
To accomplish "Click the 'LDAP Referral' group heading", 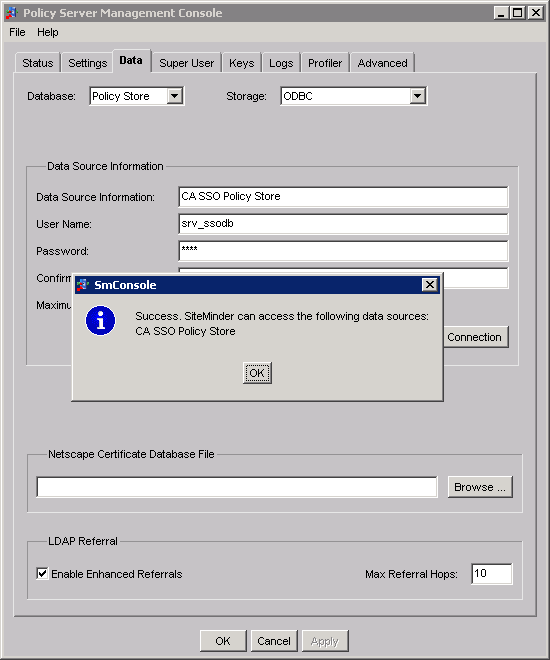I will (x=83, y=541).
